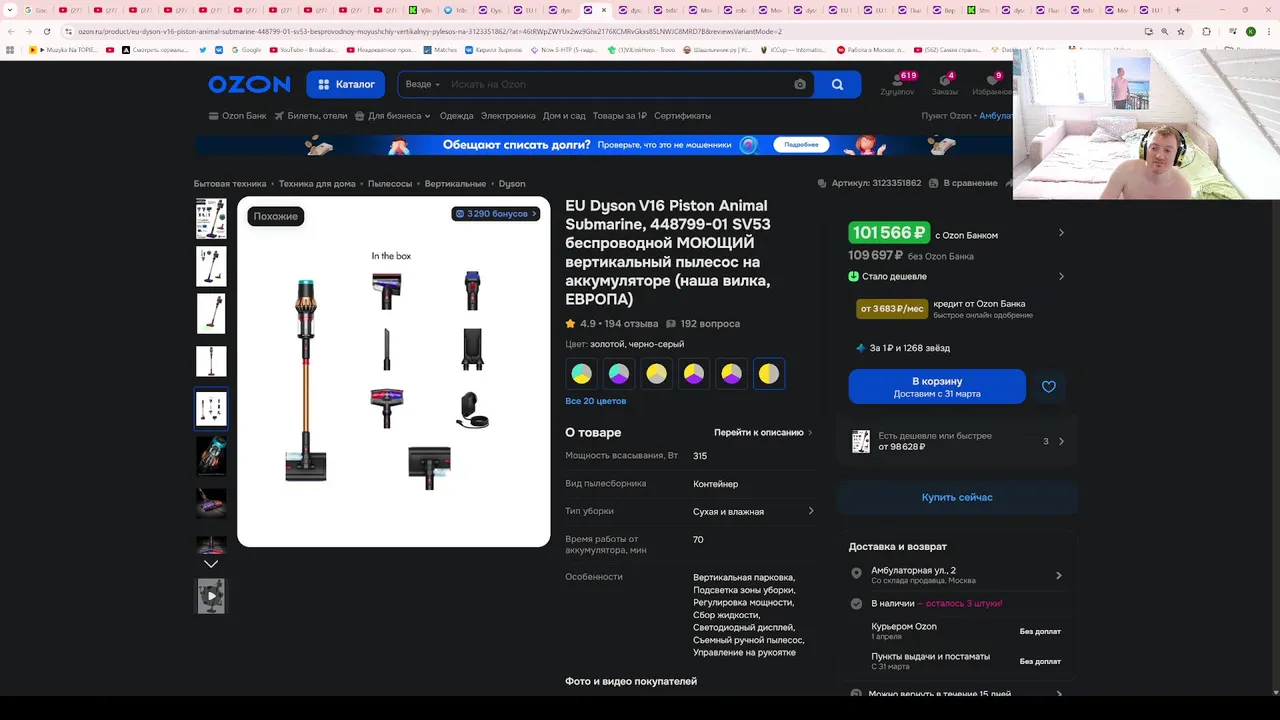
Task: Click Подробнее on the debt banner
Action: (x=801, y=145)
